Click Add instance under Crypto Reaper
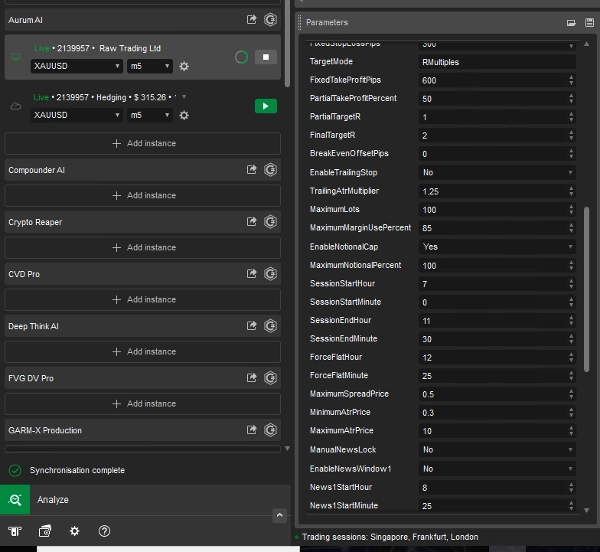 [143, 248]
